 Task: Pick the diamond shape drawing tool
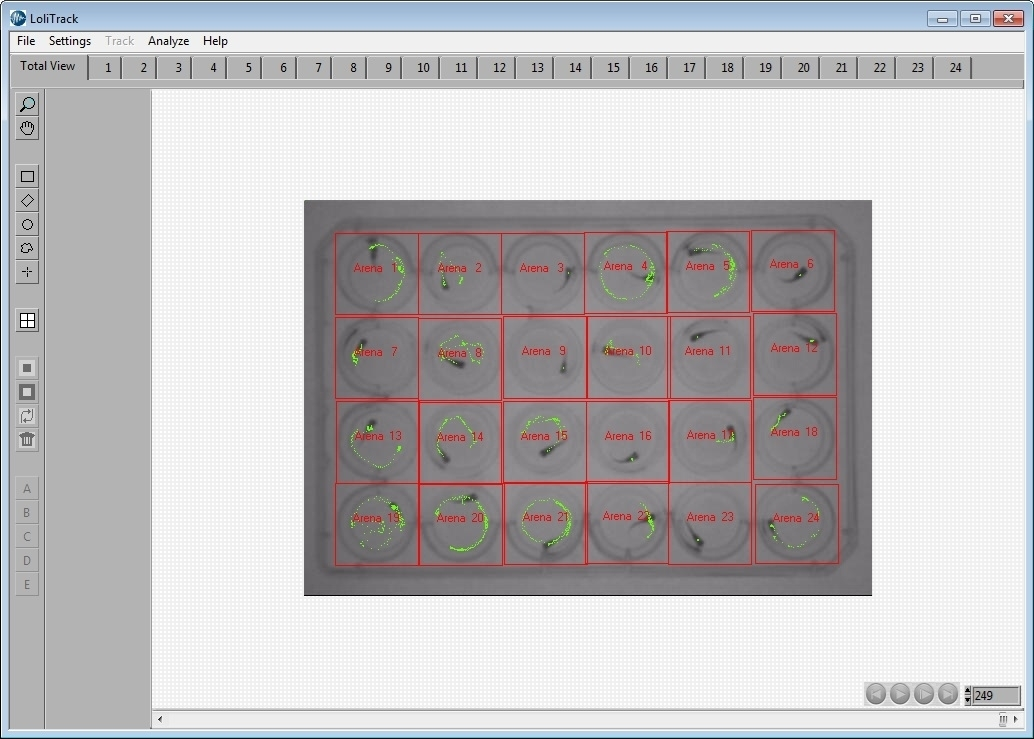tap(27, 201)
